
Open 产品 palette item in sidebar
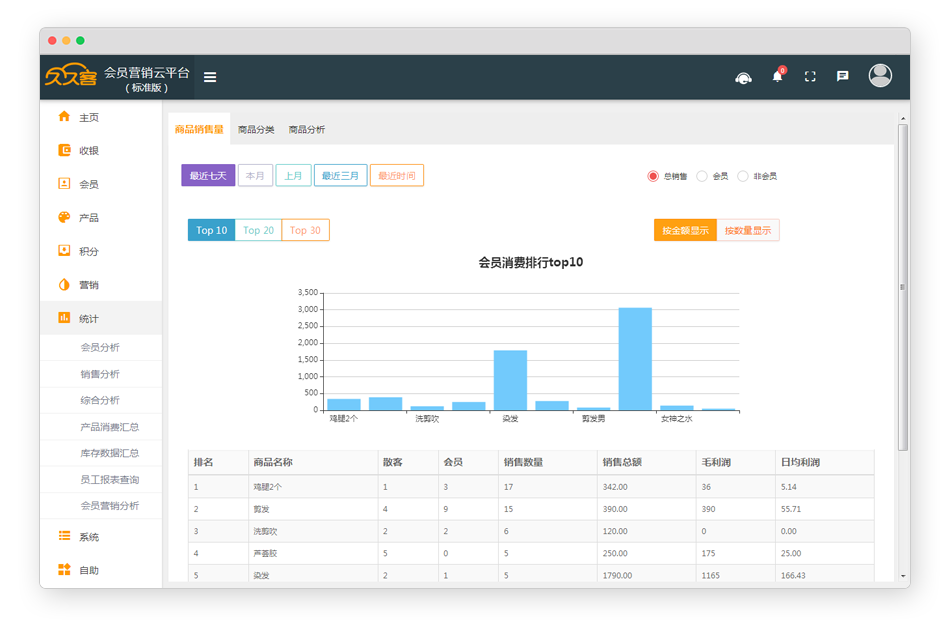[x=89, y=218]
